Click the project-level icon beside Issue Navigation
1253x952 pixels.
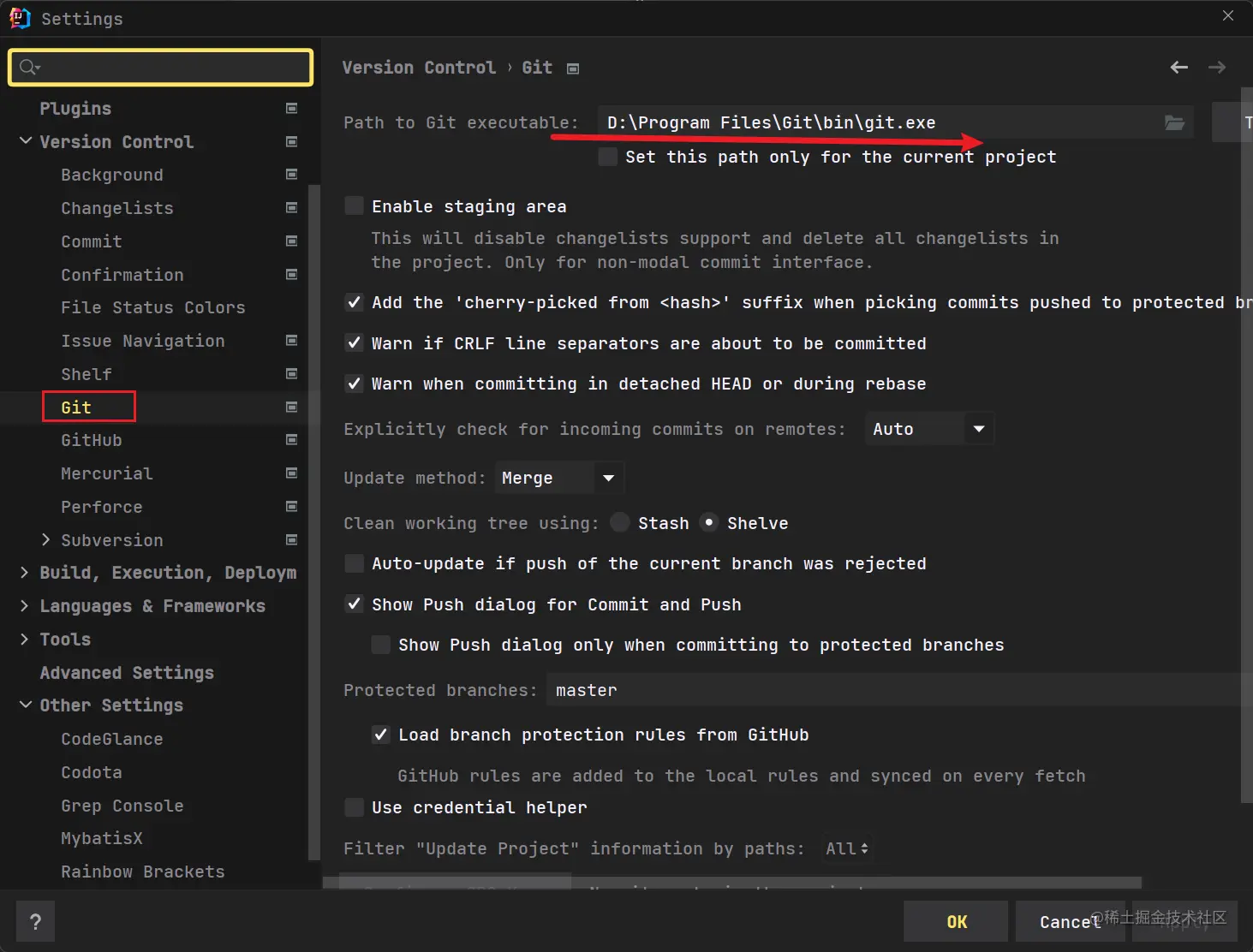pos(291,341)
